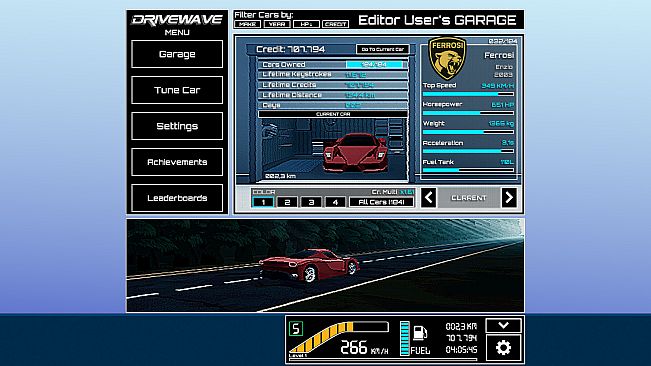Click the odometer km reading in garage
651x366 pixels.
click(280, 176)
